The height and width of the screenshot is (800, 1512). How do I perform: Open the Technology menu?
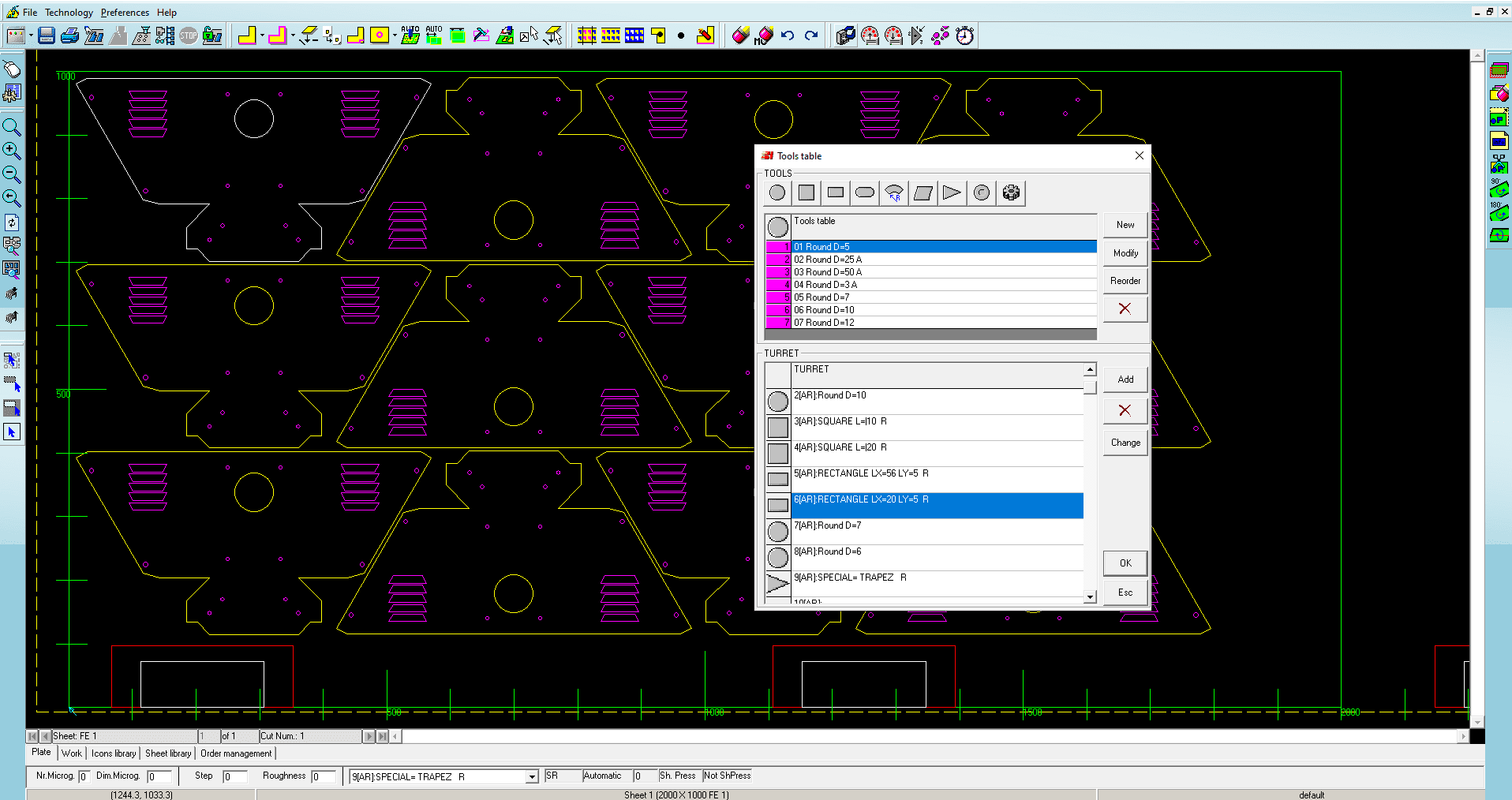pos(69,13)
